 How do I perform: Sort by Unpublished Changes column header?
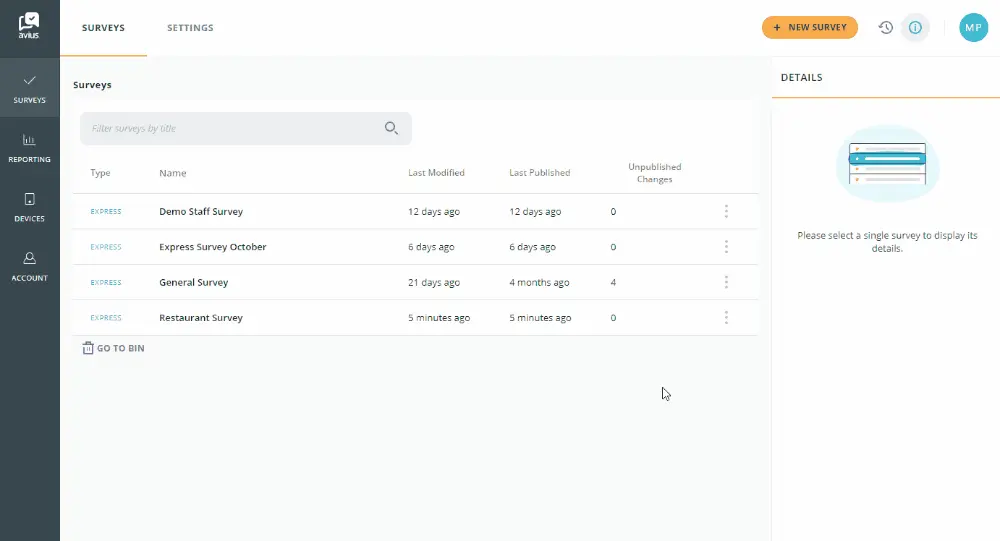click(654, 173)
